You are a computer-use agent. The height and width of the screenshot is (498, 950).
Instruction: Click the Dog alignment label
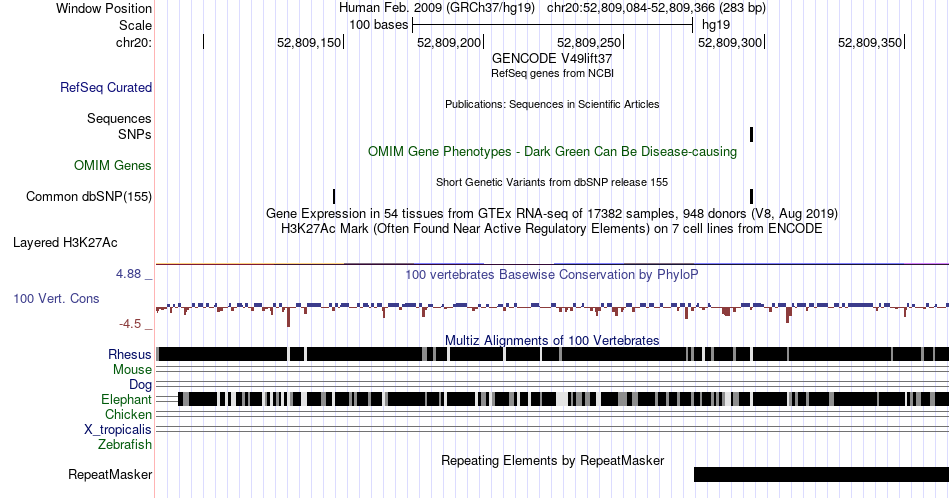(x=141, y=385)
